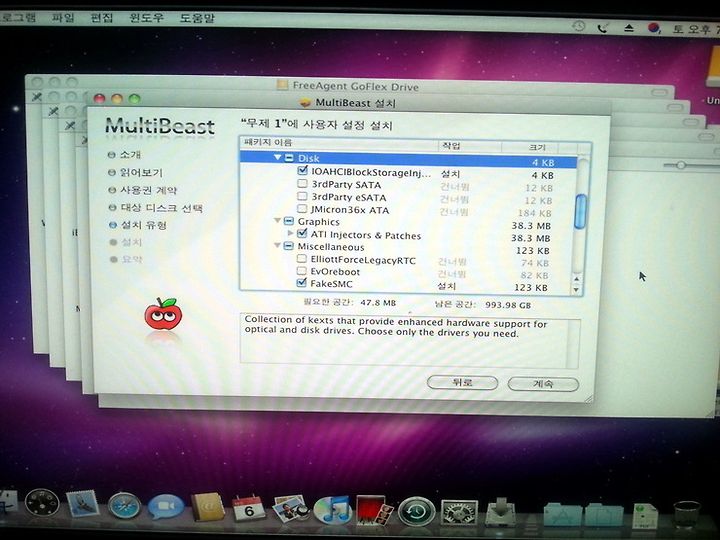The image size is (720, 540).
Task: Enable the 3rdParty eSATA checkbox
Action: (x=302, y=197)
